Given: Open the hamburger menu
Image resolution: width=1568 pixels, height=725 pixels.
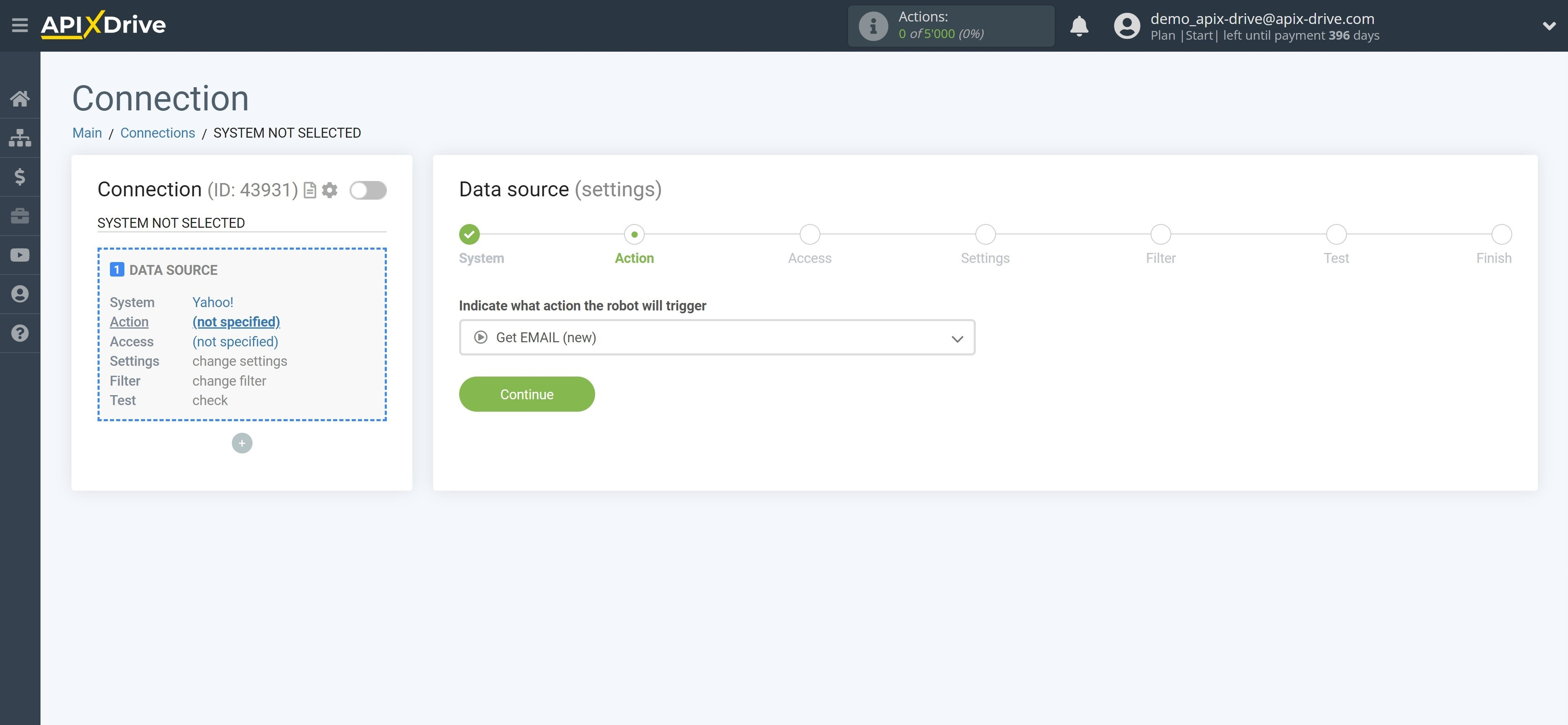Looking at the screenshot, I should [x=19, y=25].
